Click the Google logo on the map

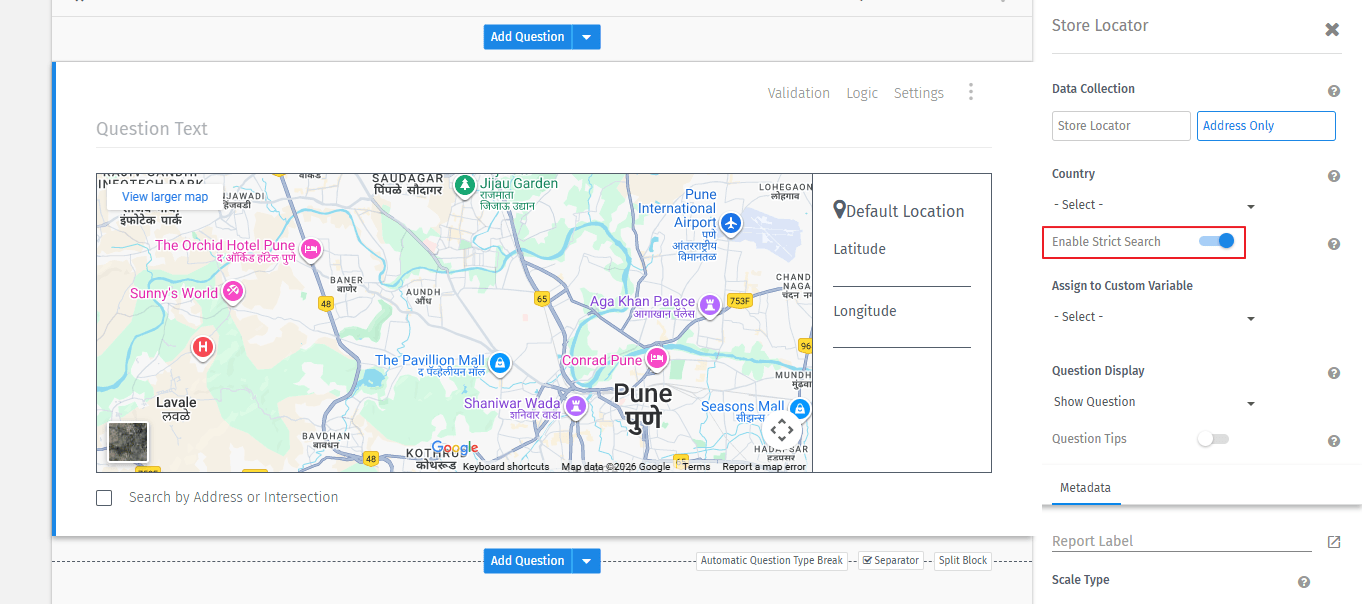click(x=455, y=448)
